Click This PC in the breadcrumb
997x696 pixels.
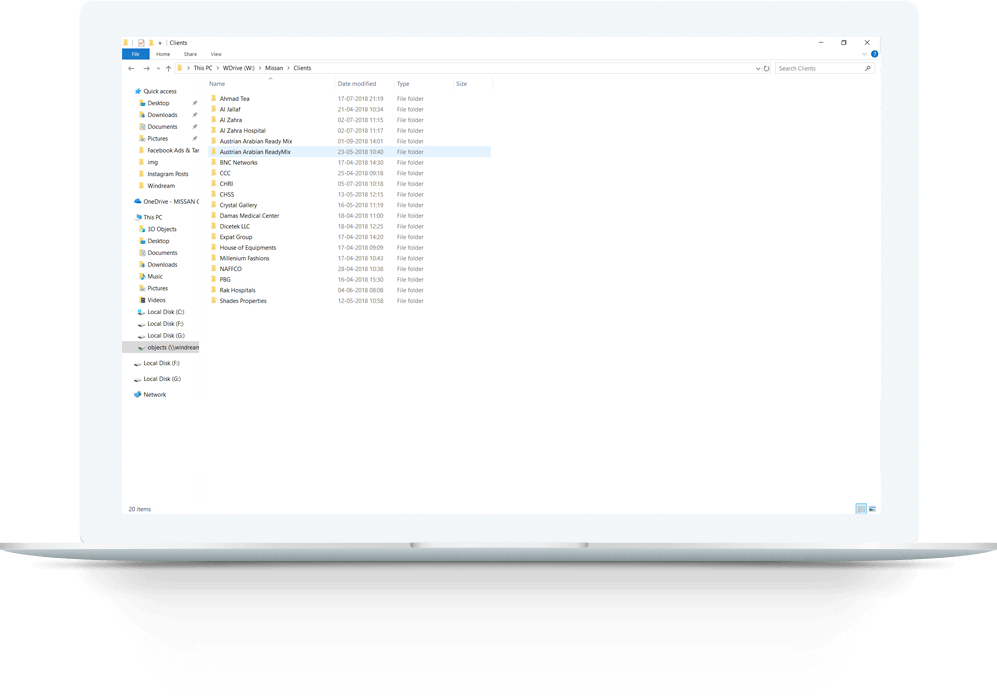[203, 68]
